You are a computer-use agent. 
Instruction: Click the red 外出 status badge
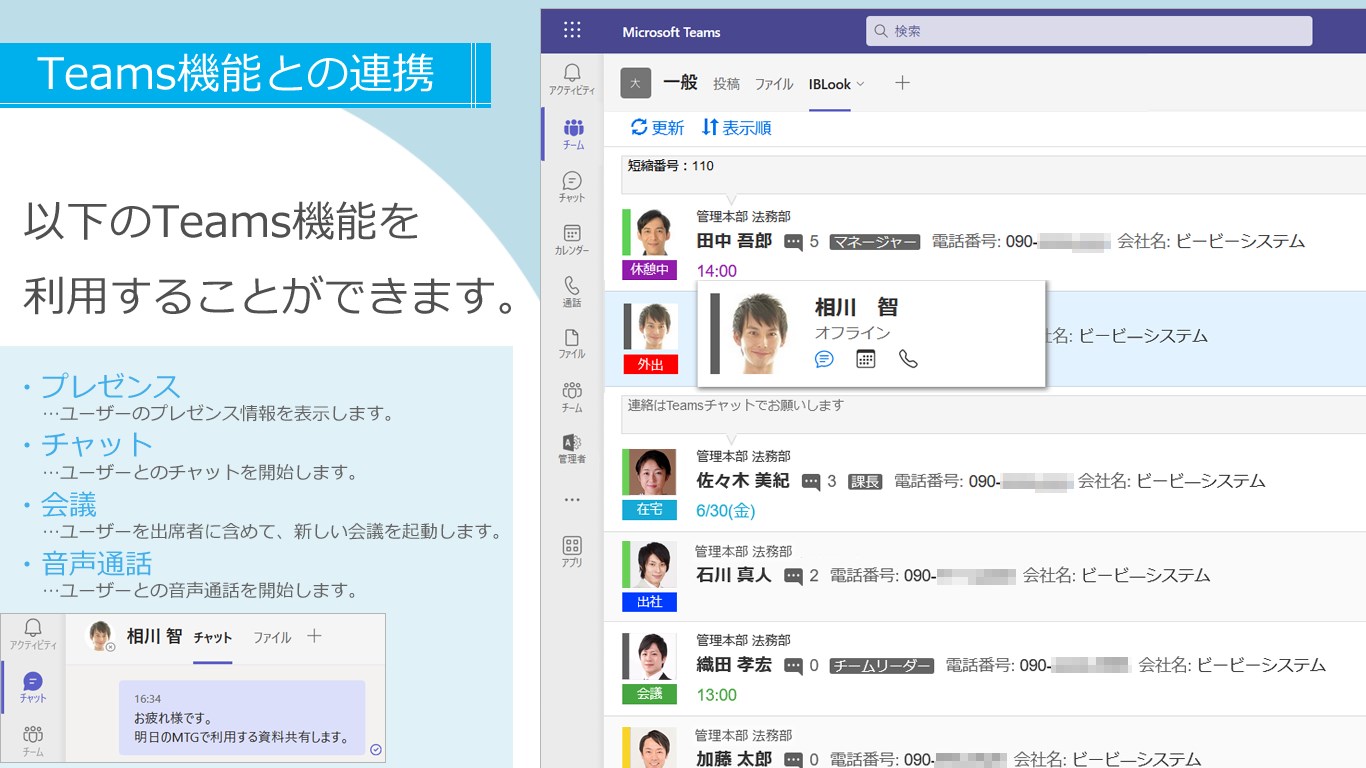[x=650, y=364]
